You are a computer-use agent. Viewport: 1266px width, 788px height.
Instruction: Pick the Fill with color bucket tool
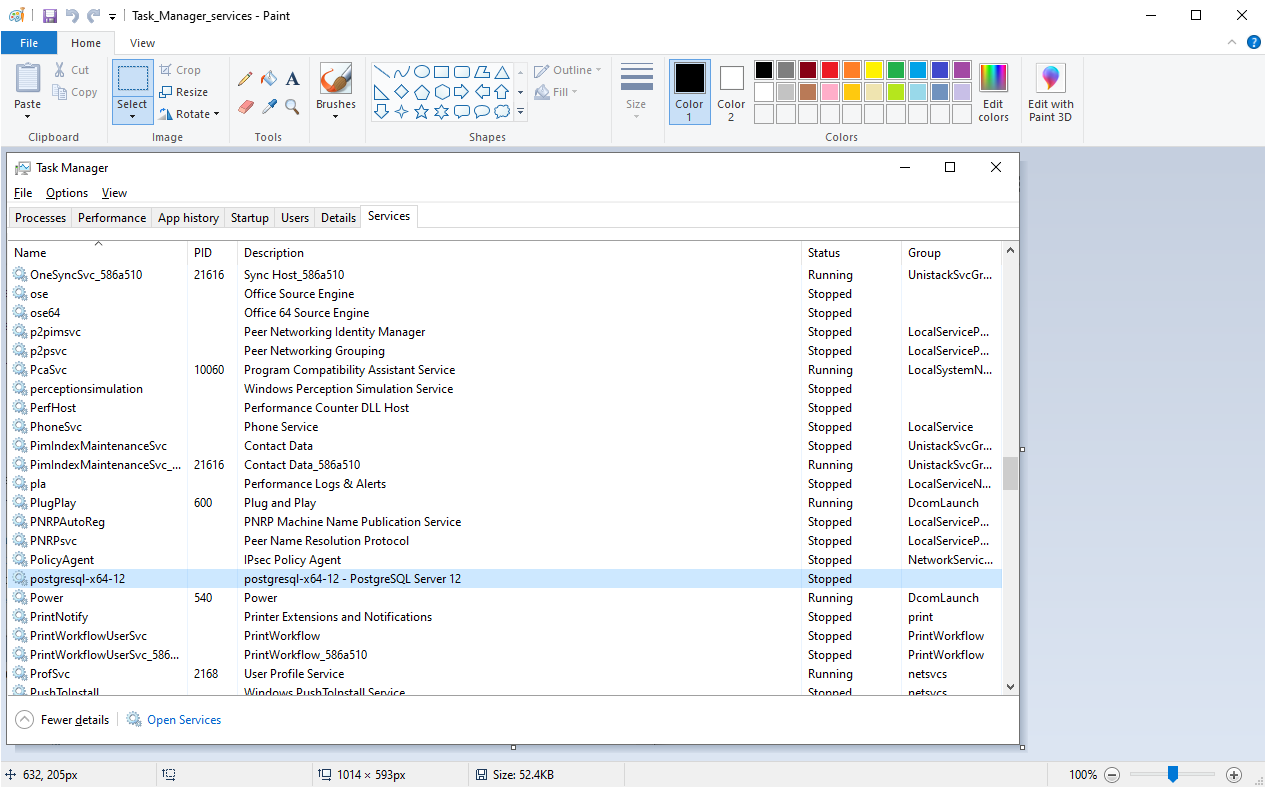268,78
